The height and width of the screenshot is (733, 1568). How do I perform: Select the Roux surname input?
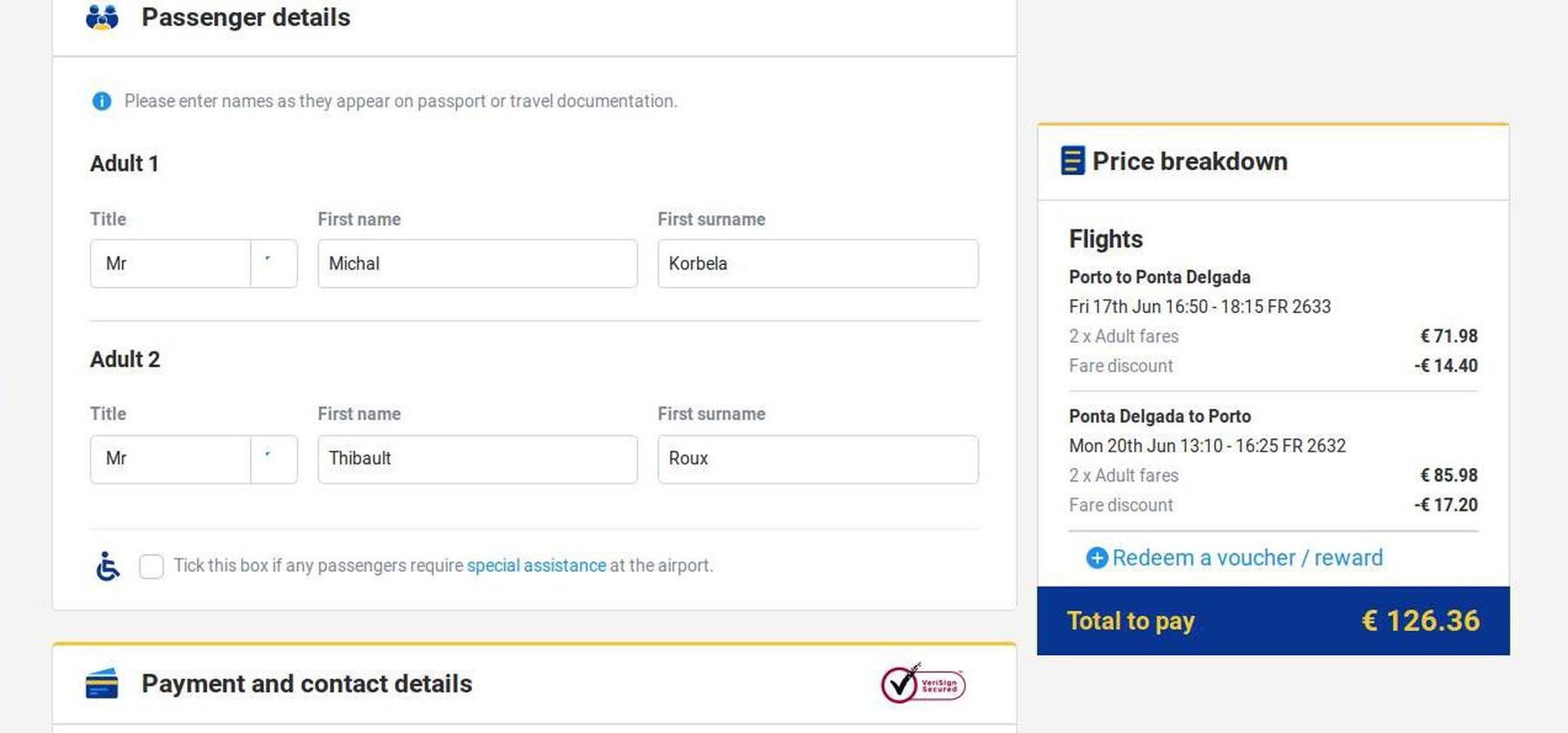pos(817,458)
